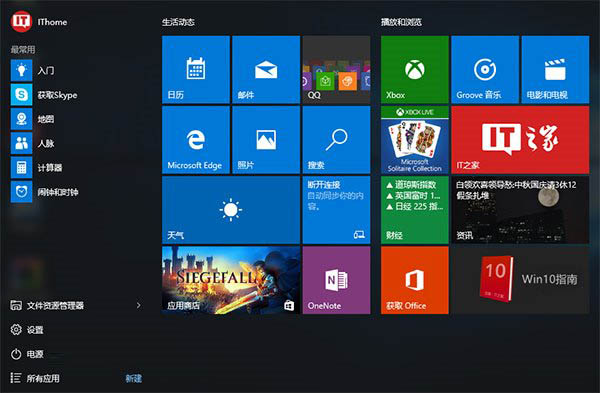Open 设置 Settings
Image resolution: width=600 pixels, height=393 pixels.
pos(27,329)
